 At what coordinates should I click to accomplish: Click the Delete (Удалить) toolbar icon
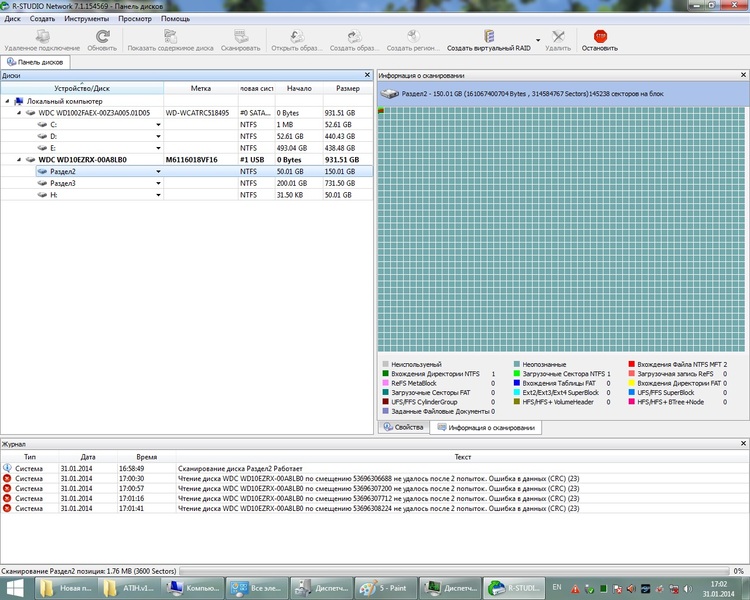558,37
